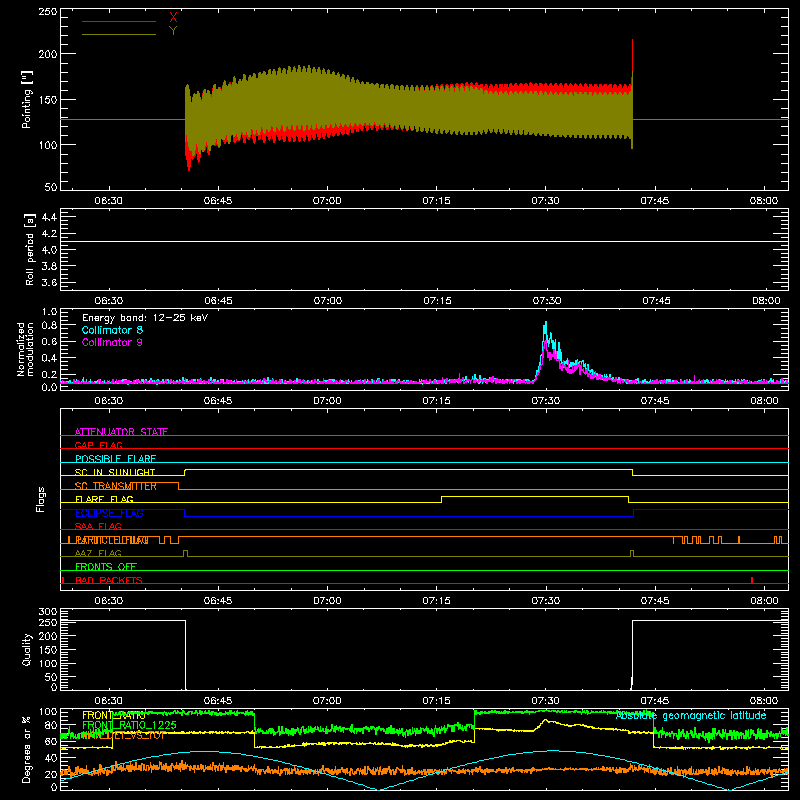Click the 4.0 value on Roll period axis
The image size is (800, 800).
tap(49, 250)
